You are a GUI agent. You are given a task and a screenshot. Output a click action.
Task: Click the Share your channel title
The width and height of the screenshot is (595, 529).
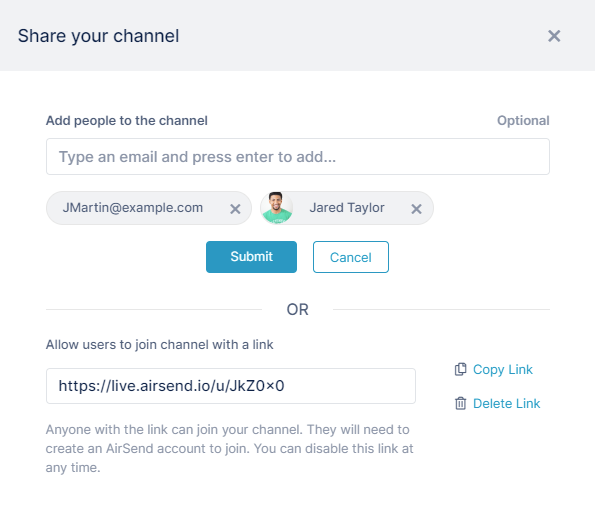[x=98, y=36]
